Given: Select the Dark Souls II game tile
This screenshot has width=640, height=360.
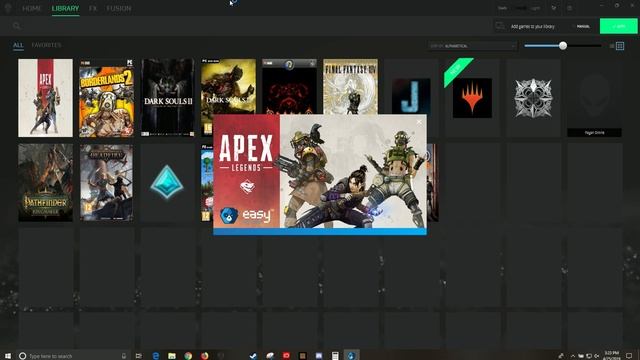Looking at the screenshot, I should (168, 98).
